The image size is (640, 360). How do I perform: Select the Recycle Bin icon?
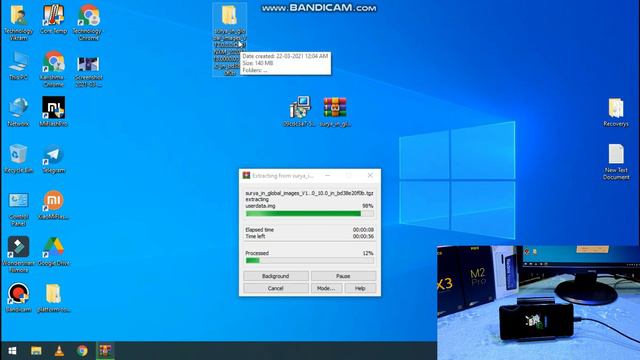tap(18, 158)
